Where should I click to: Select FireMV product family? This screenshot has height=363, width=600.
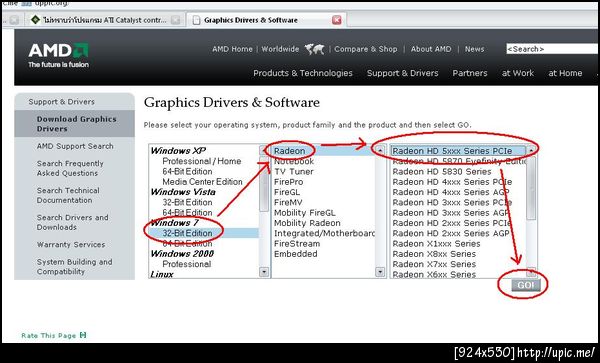click(288, 202)
